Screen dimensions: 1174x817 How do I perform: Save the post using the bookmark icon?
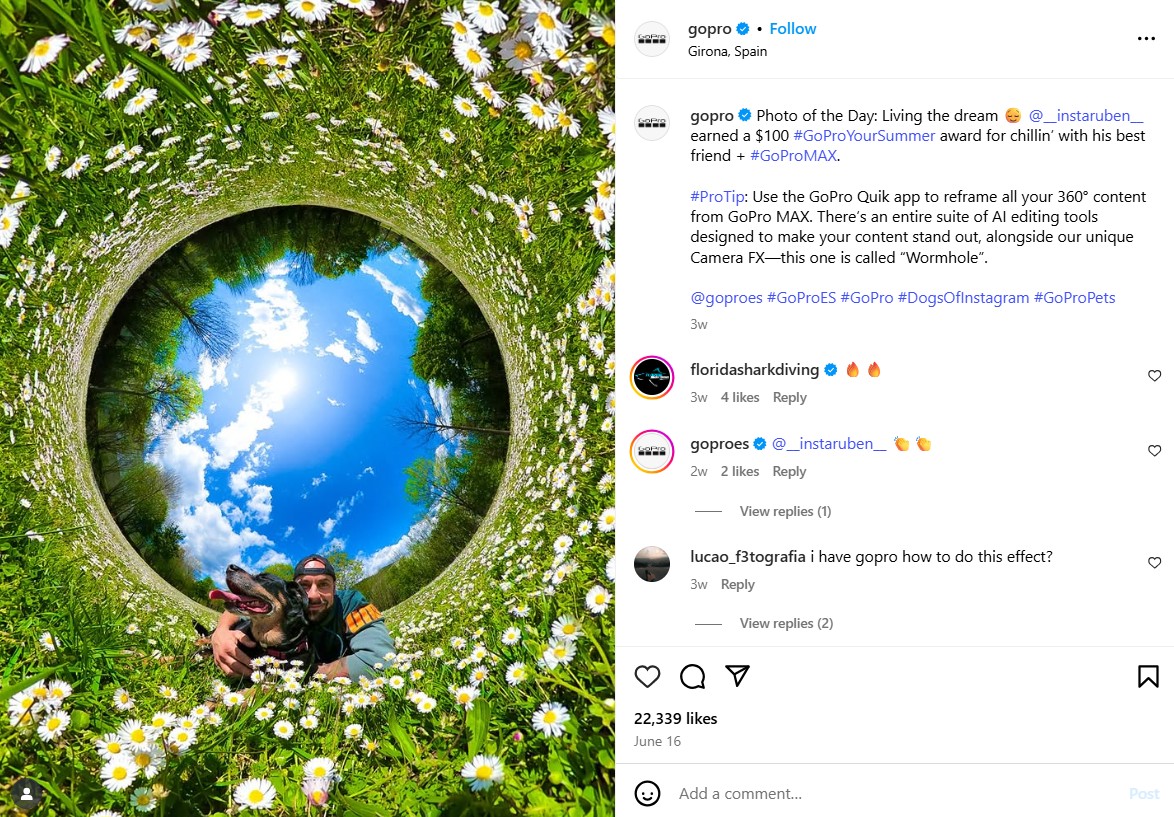coord(1146,676)
